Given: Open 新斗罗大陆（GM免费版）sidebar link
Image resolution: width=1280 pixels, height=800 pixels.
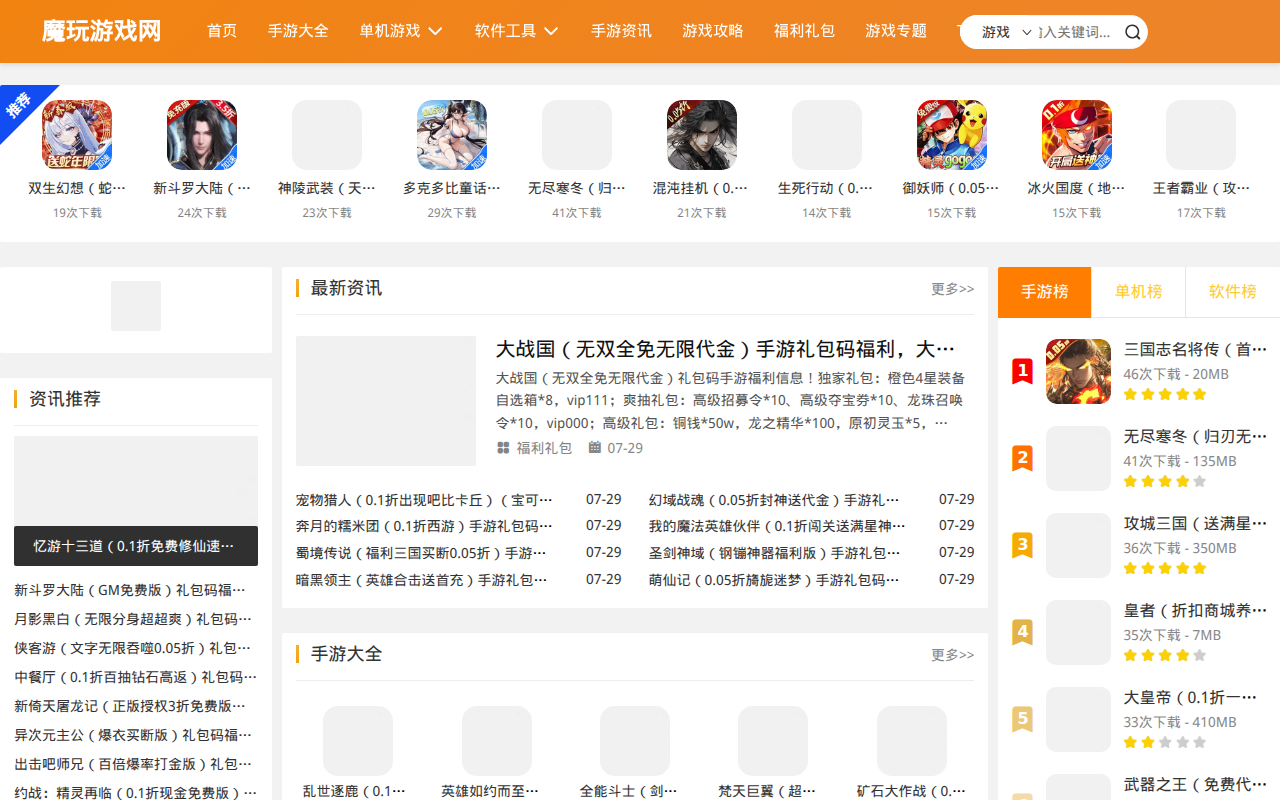Looking at the screenshot, I should 130,590.
